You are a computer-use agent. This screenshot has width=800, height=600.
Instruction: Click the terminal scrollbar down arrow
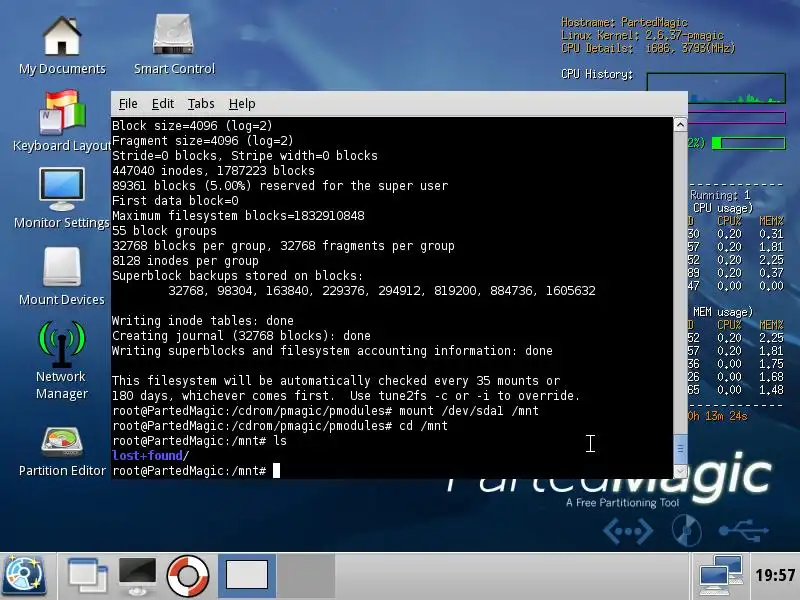(x=680, y=471)
